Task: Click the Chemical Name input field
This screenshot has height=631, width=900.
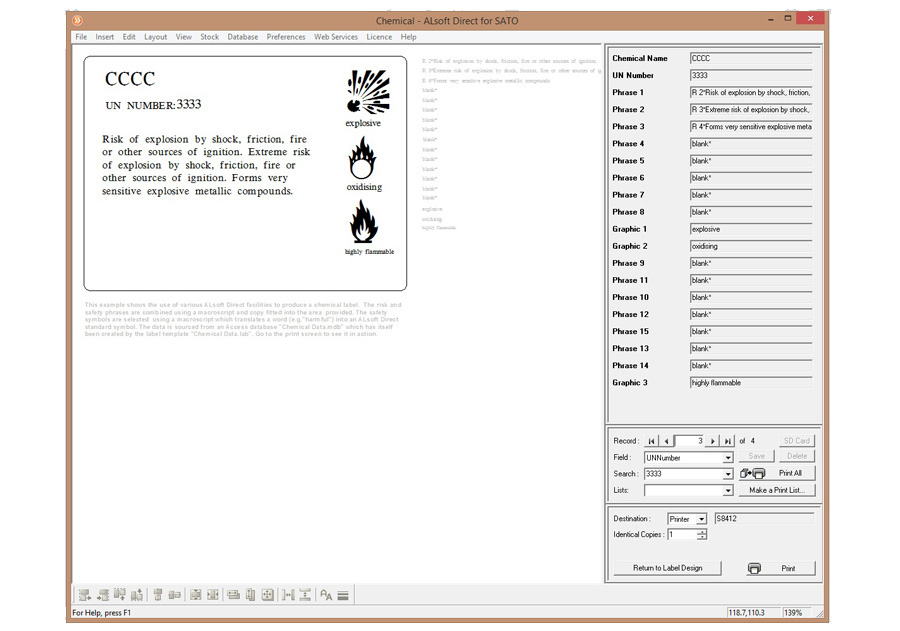Action: pyautogui.click(x=750, y=59)
